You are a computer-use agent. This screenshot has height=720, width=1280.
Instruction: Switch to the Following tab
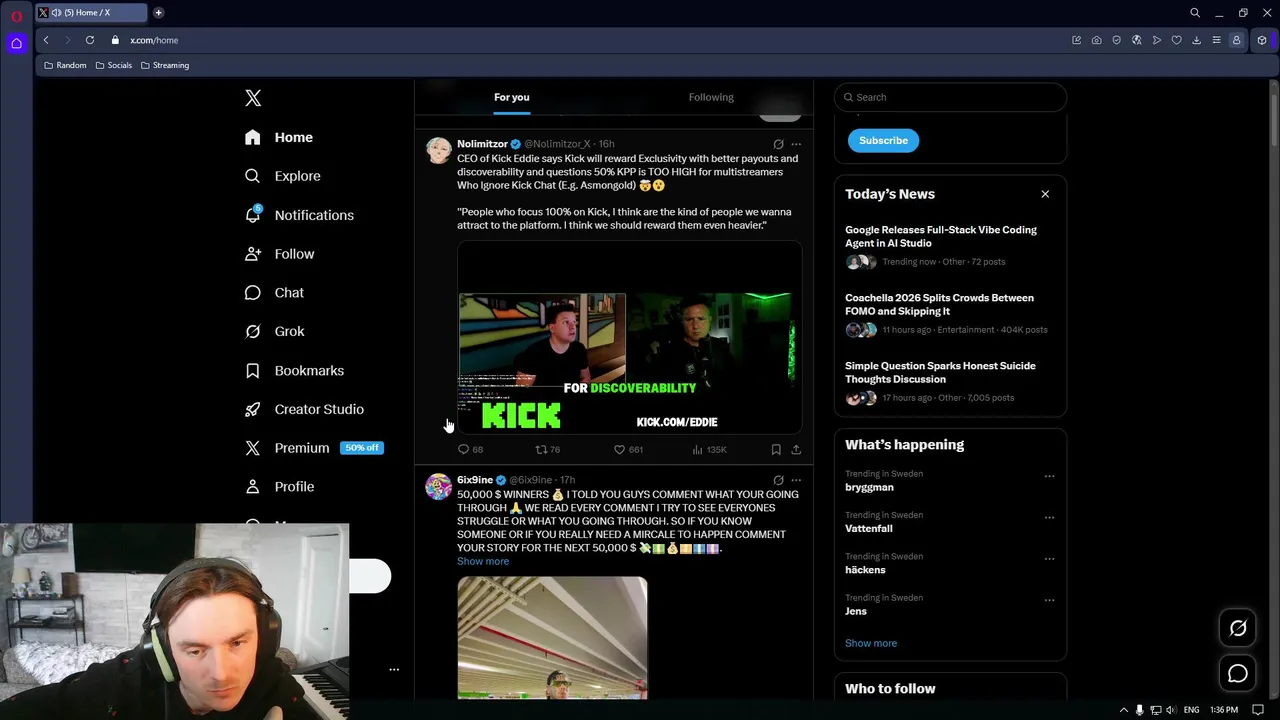(x=711, y=97)
